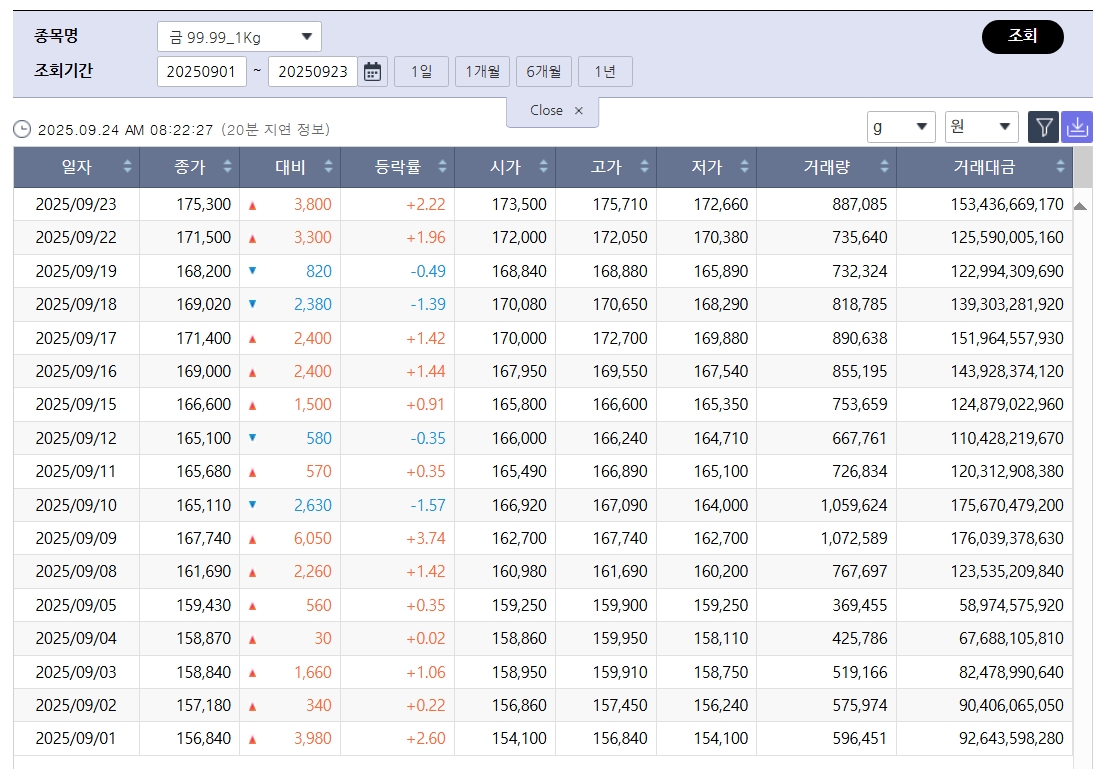
Task: Open the 종목명 dropdown showing 금 99.99_1Kg
Action: coord(240,35)
